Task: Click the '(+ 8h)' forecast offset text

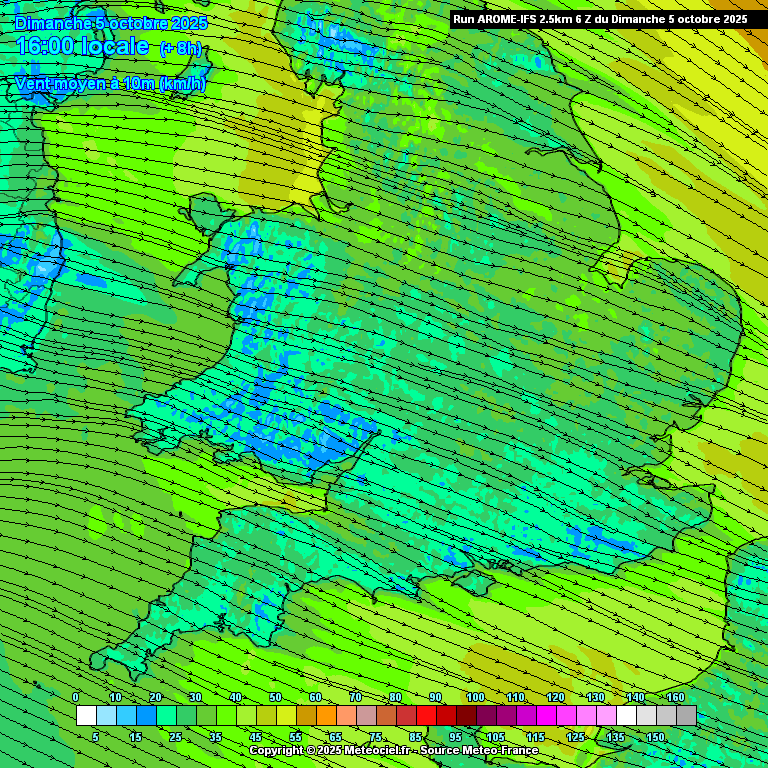Action: click(181, 49)
